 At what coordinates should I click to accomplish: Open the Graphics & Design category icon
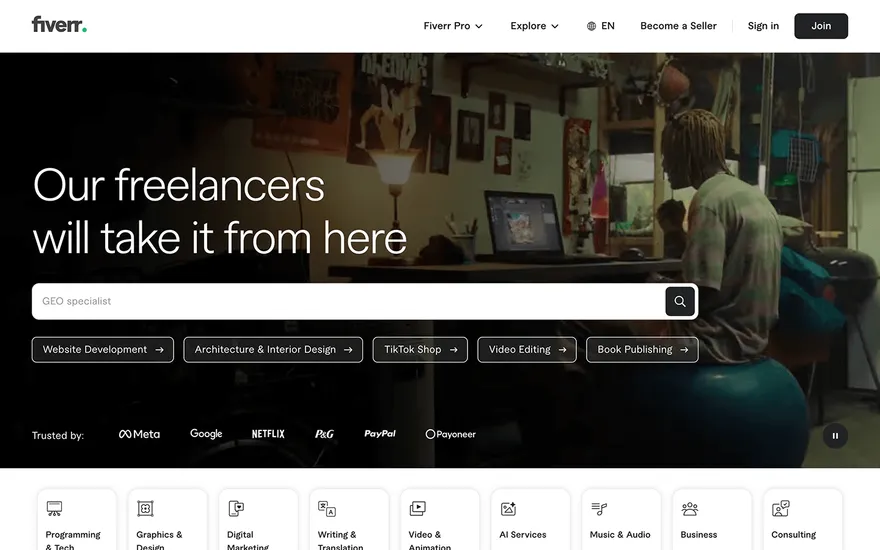pos(145,508)
